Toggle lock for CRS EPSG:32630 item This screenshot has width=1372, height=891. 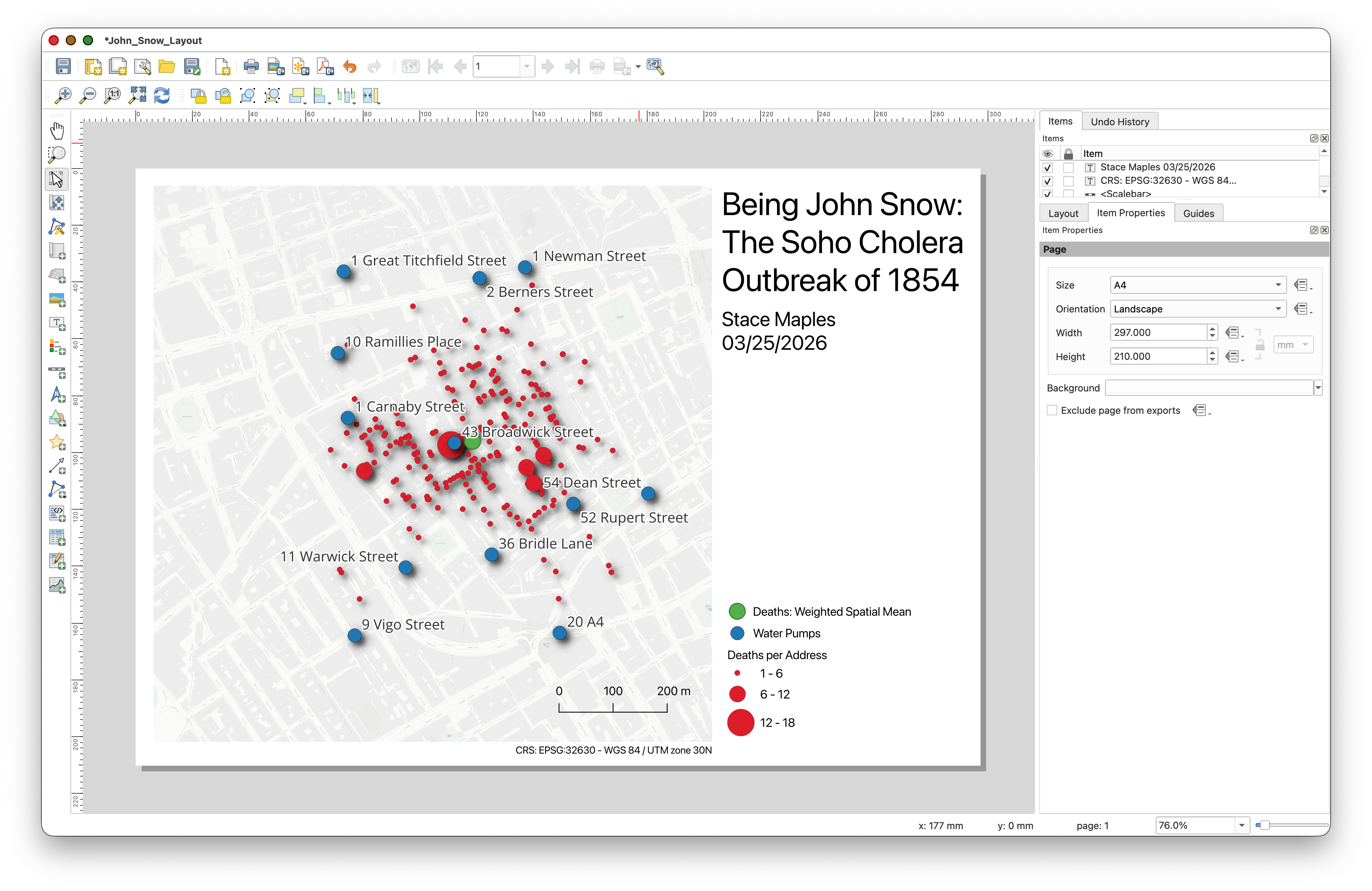tap(1068, 181)
